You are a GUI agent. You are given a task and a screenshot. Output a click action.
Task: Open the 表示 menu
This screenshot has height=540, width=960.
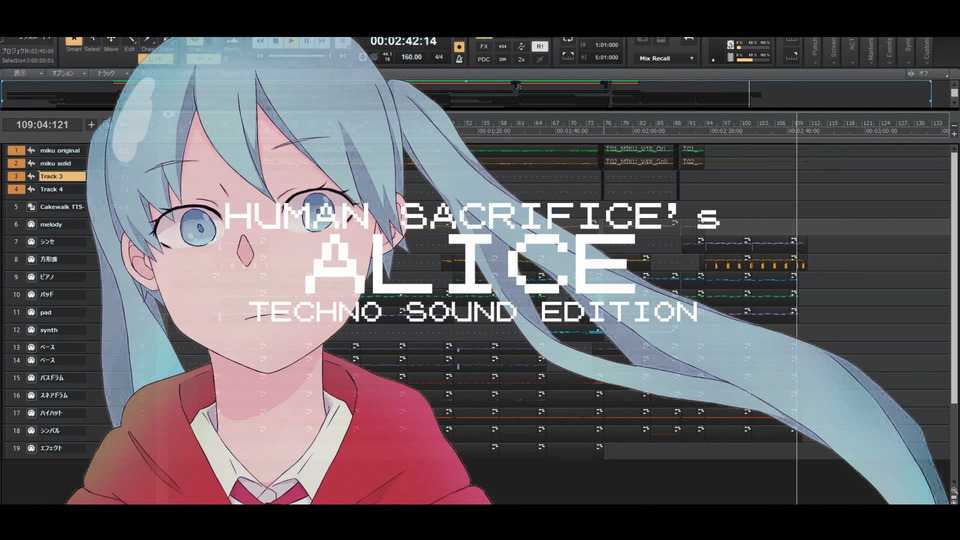point(24,73)
